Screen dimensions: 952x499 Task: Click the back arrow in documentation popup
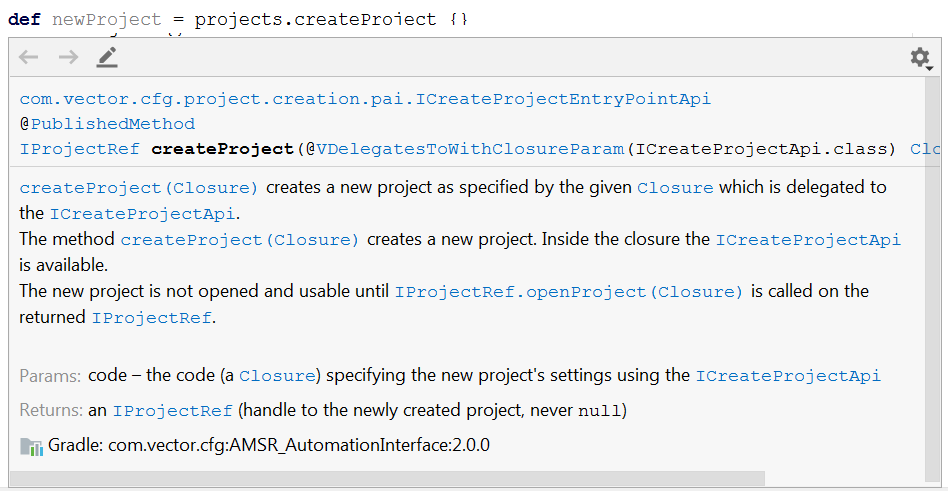29,57
